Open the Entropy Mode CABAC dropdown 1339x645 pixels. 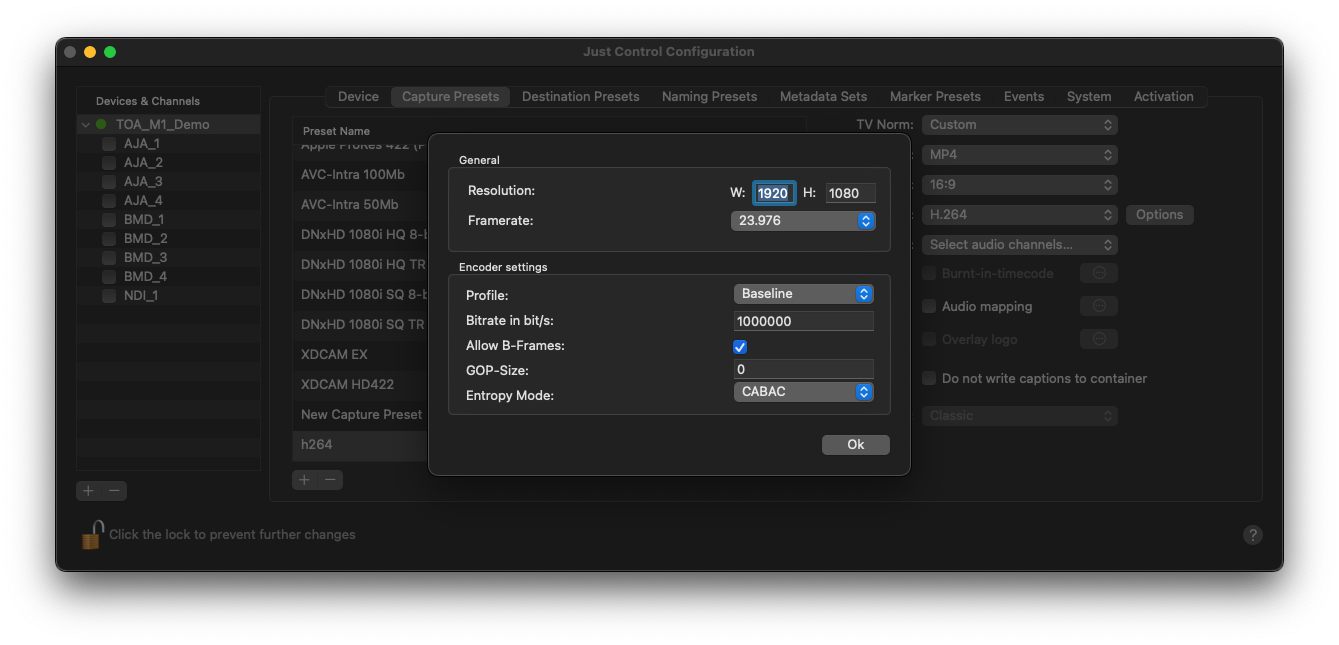[803, 392]
